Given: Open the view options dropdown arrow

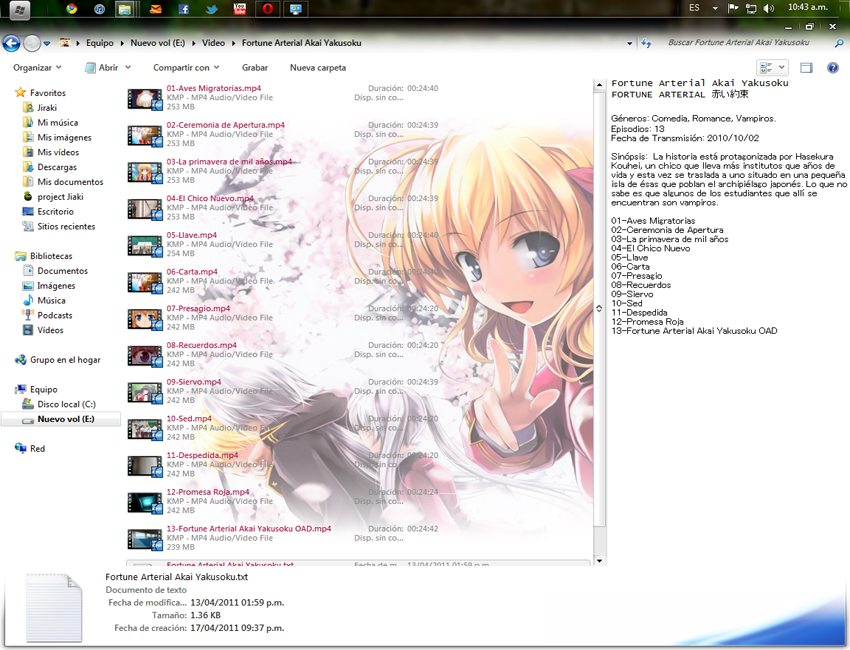Looking at the screenshot, I should click(781, 68).
